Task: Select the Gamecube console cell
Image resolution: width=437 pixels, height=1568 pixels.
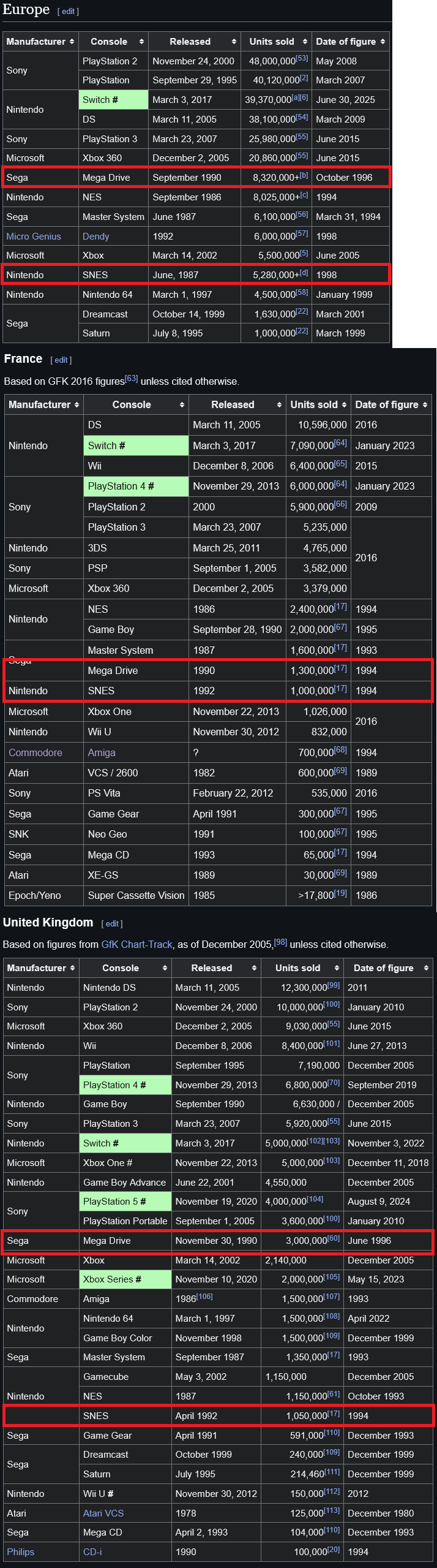Action: pos(125,1377)
